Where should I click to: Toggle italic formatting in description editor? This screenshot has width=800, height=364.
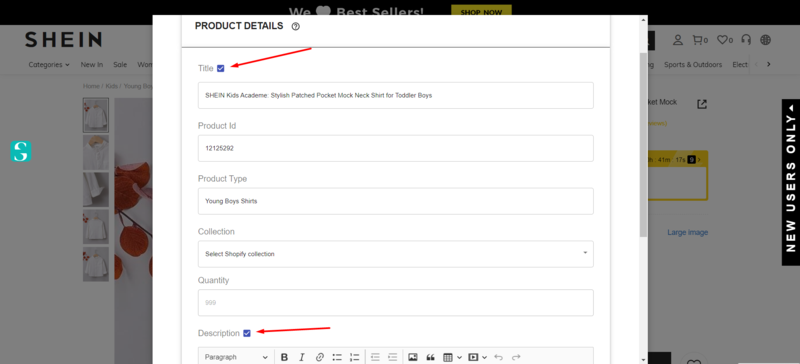pyautogui.click(x=302, y=357)
